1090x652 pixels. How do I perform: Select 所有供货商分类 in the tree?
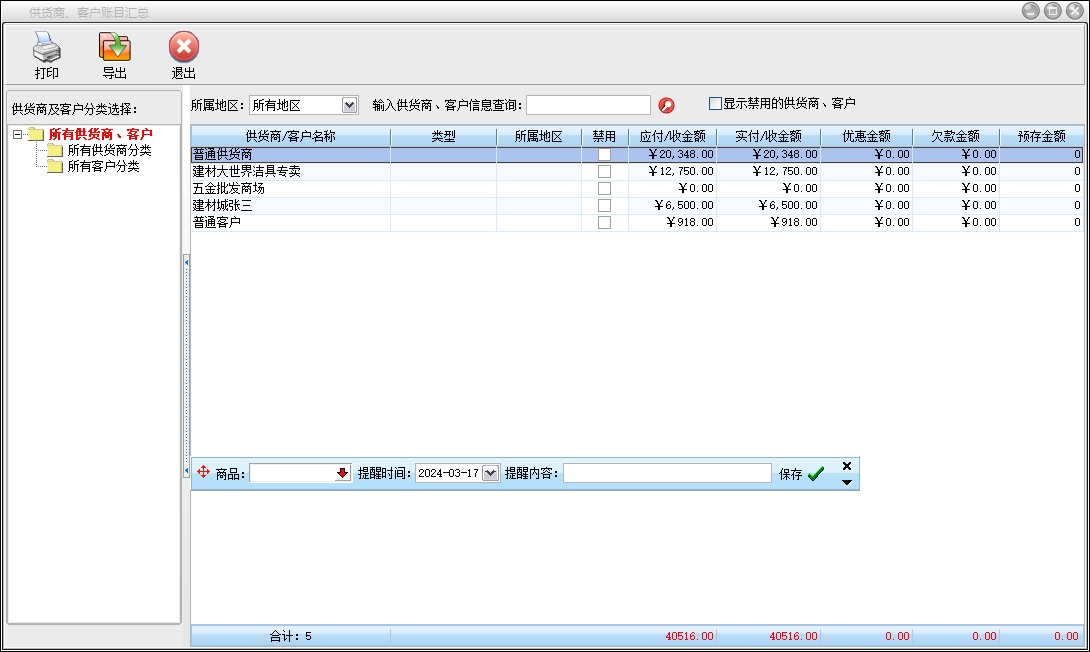[x=109, y=150]
